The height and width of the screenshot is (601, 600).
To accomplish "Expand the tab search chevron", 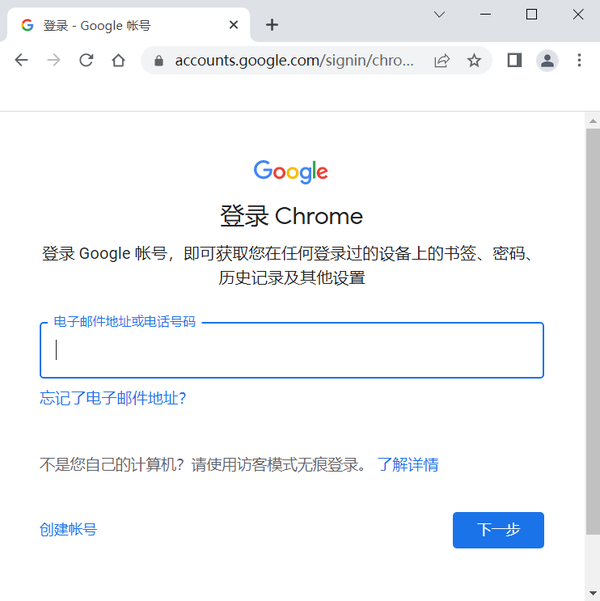I will coord(439,14).
